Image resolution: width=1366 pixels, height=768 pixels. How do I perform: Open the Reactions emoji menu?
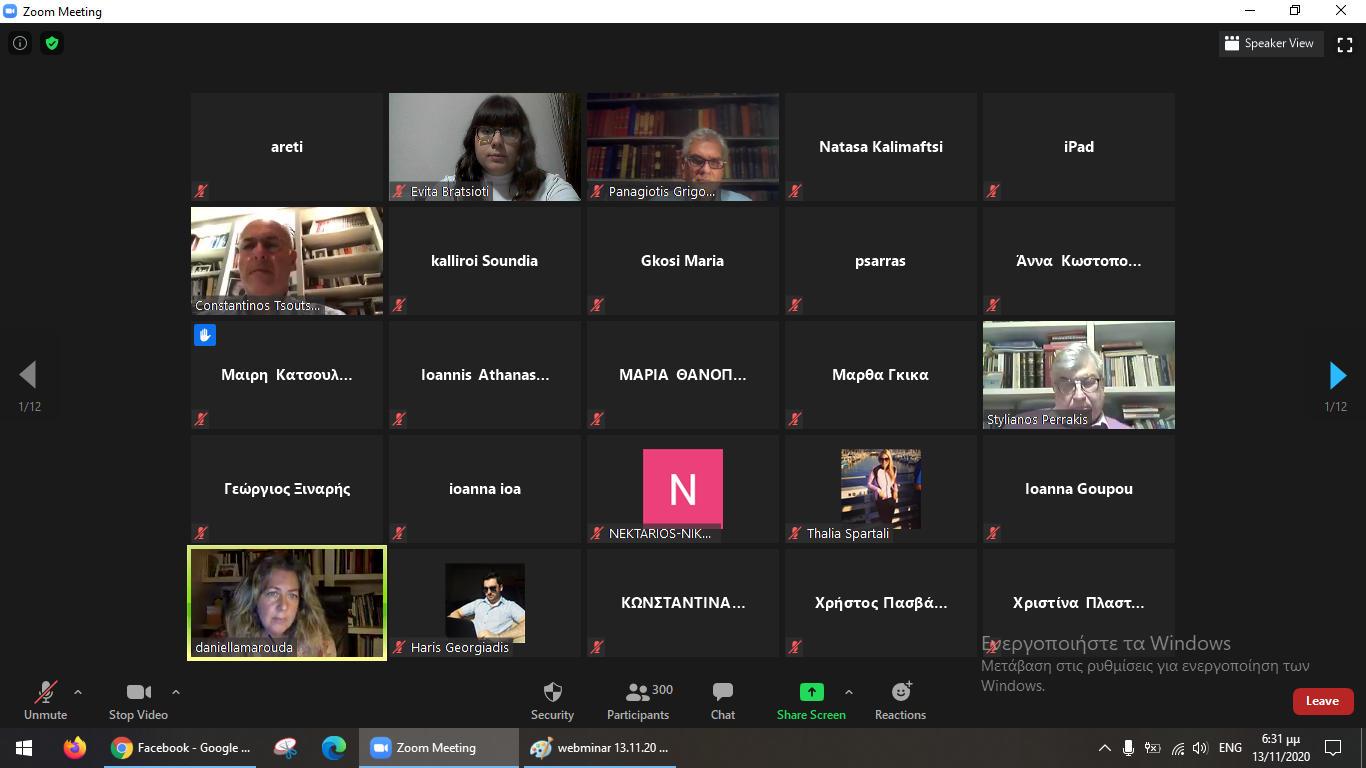coord(900,693)
